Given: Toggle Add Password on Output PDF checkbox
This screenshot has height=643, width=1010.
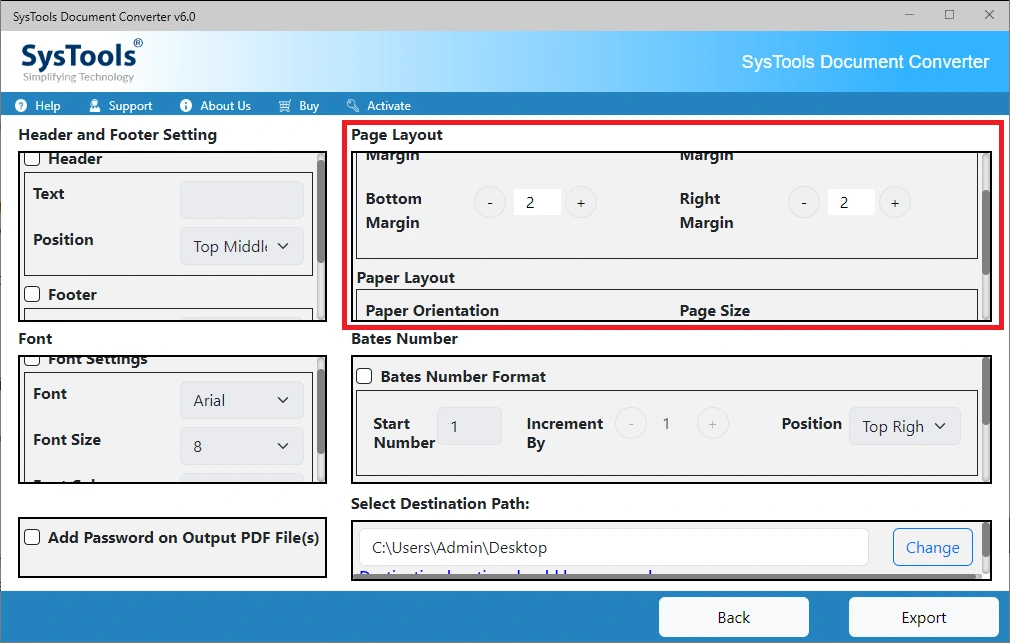Looking at the screenshot, I should tap(32, 537).
